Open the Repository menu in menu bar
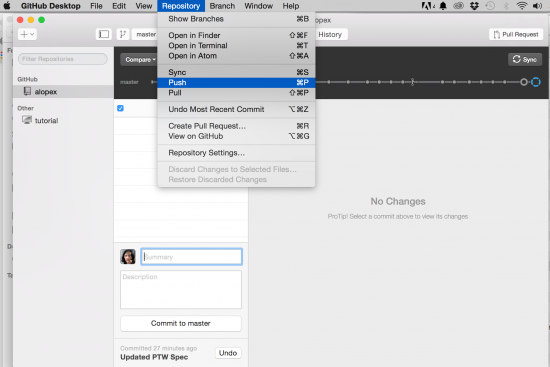The image size is (550, 367). click(181, 6)
